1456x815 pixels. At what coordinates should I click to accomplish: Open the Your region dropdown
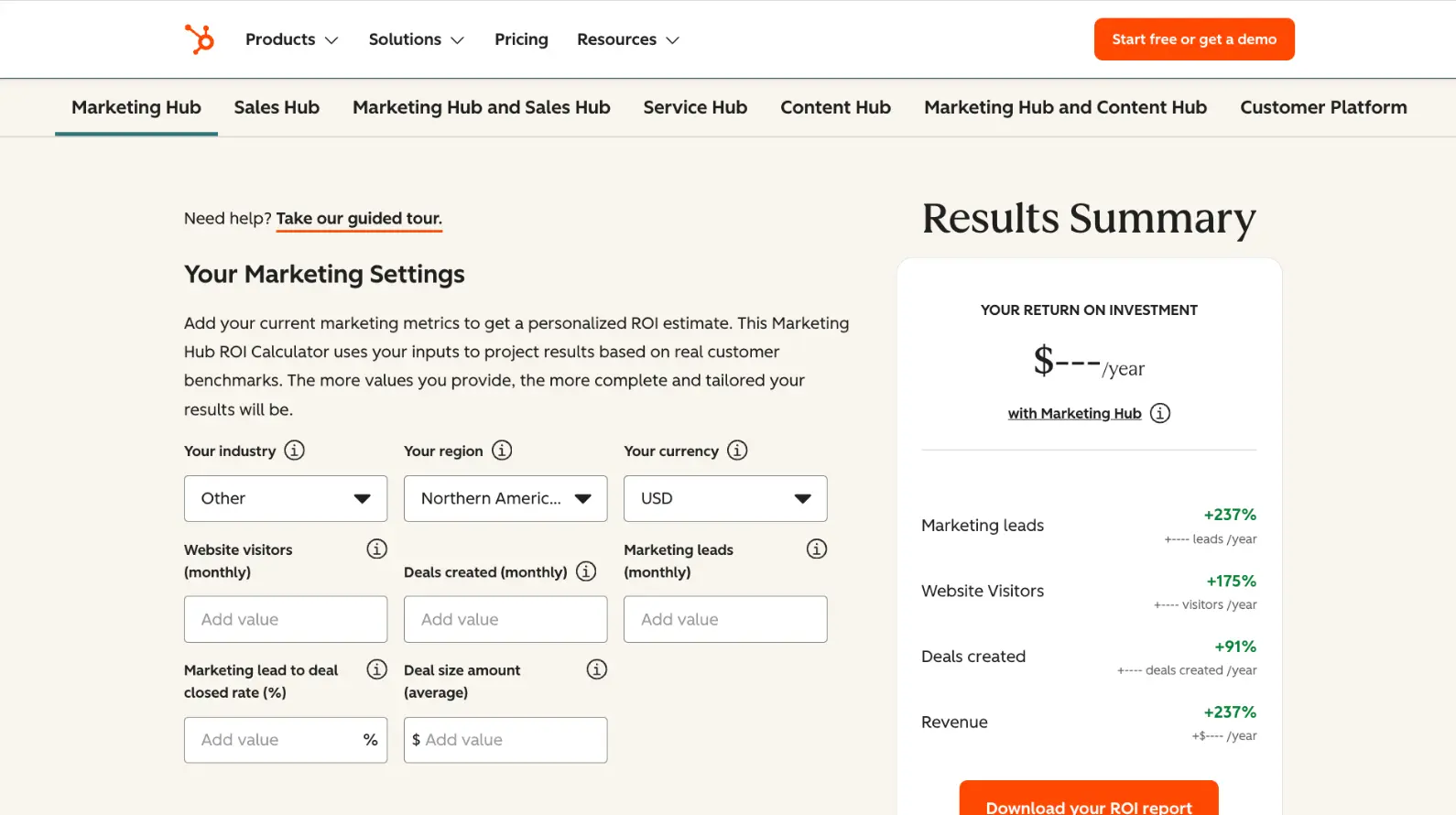505,498
